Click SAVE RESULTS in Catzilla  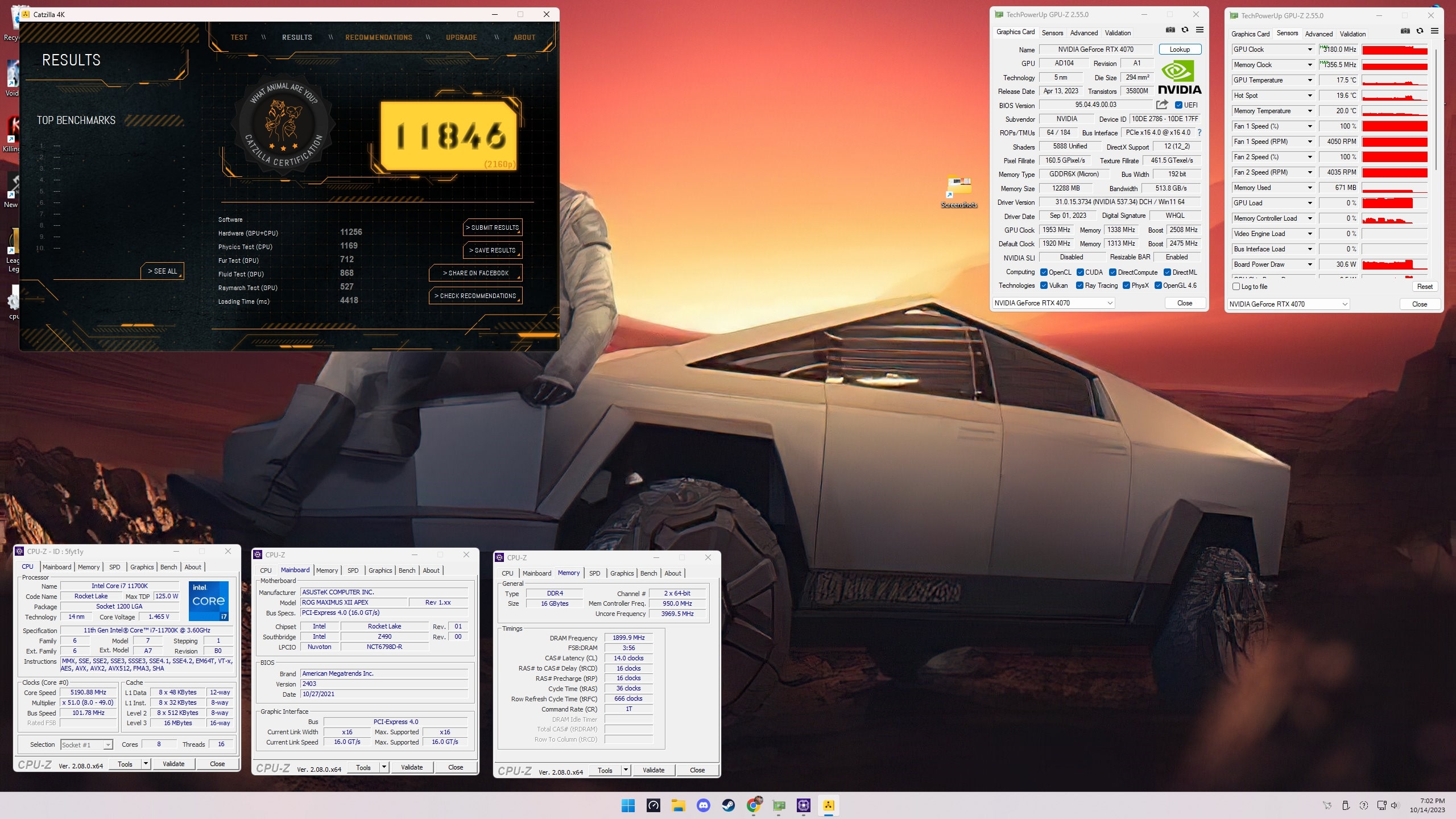pos(493,250)
